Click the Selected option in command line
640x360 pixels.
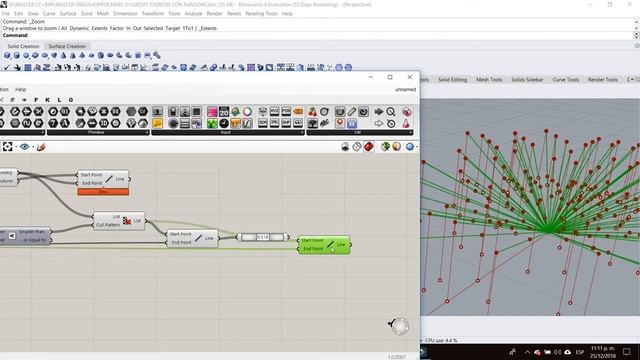153,28
